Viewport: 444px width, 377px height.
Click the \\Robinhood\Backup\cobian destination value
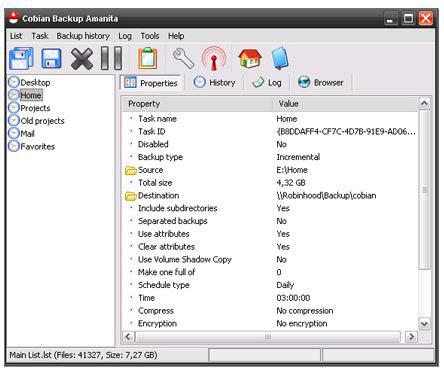coord(326,196)
